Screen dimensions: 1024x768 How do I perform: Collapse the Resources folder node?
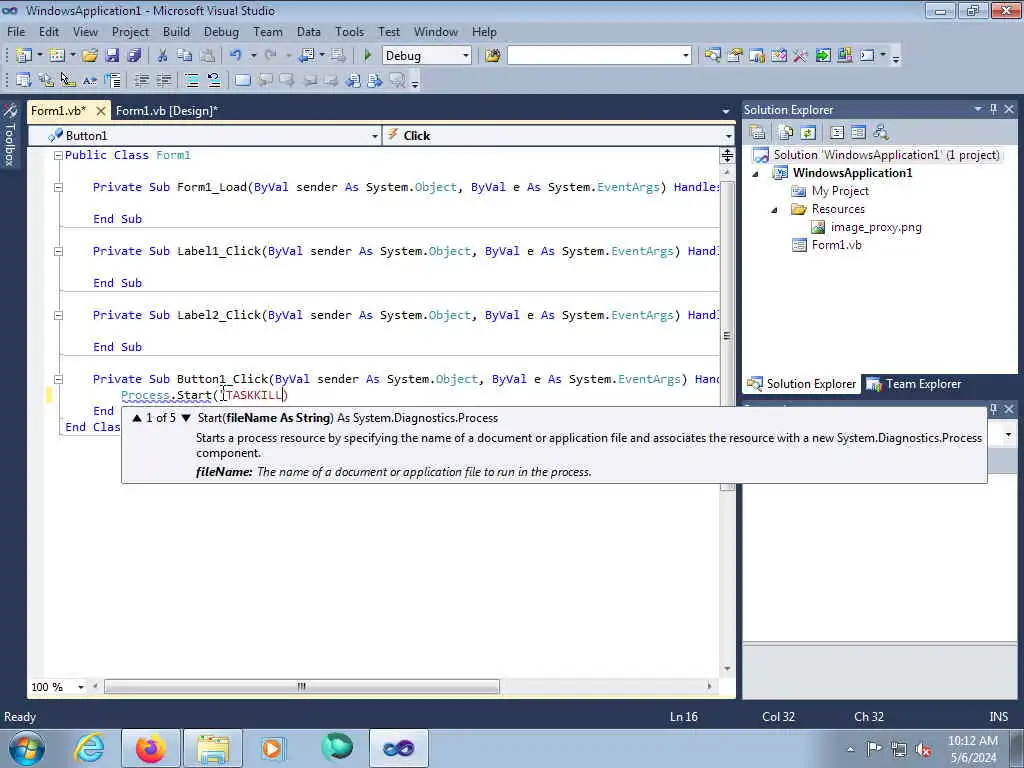click(775, 210)
